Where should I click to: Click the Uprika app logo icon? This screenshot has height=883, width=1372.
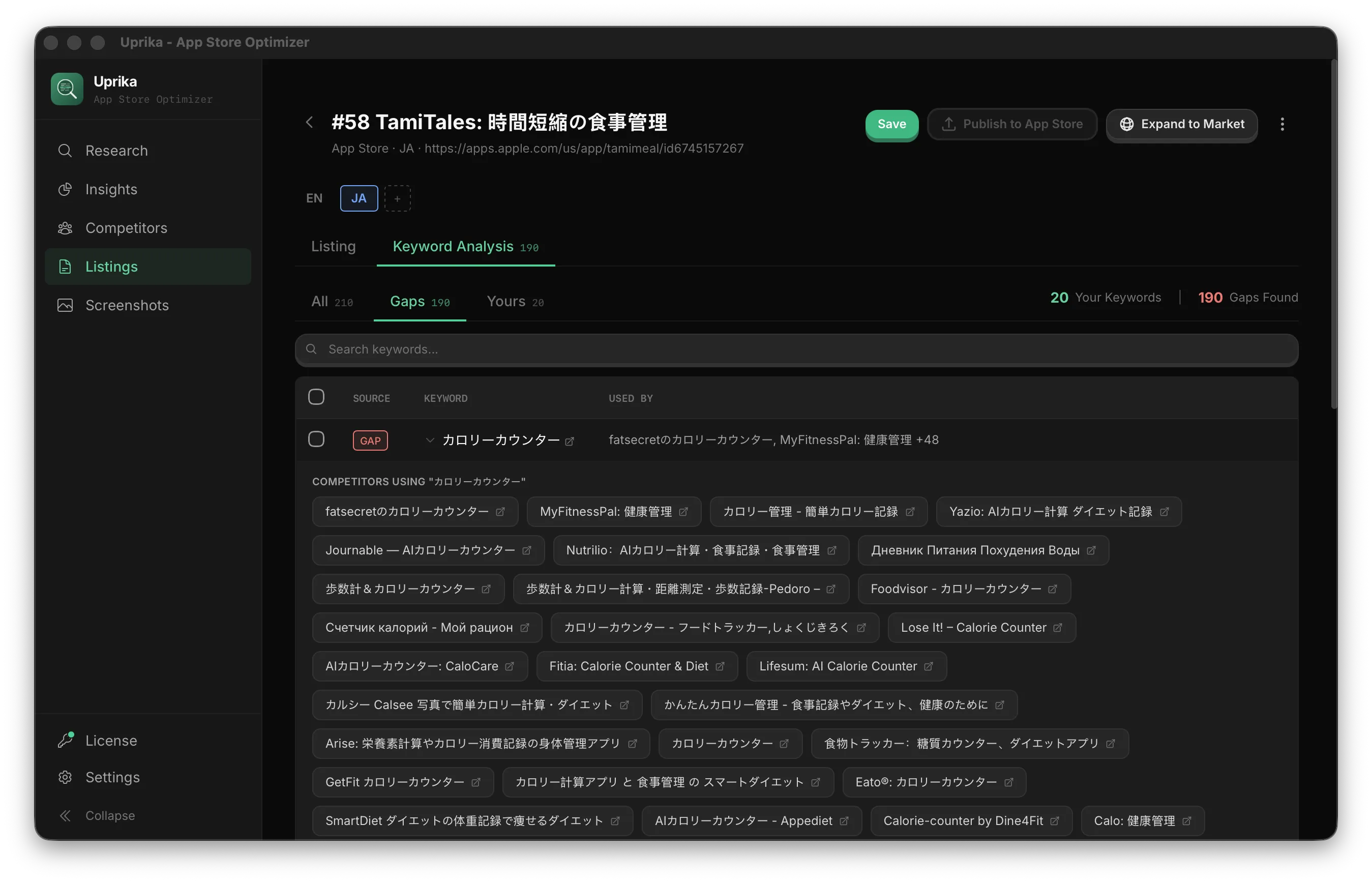(x=67, y=89)
